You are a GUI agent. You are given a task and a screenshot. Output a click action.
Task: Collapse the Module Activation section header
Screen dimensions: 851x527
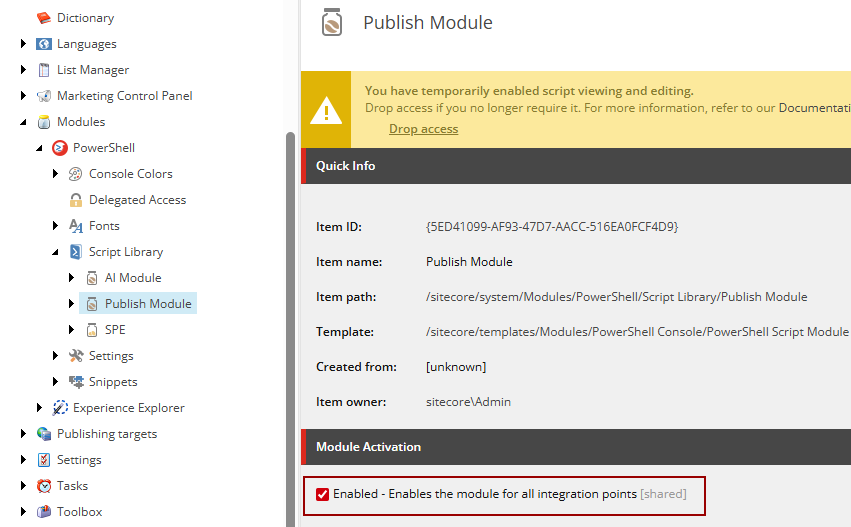[x=576, y=447]
